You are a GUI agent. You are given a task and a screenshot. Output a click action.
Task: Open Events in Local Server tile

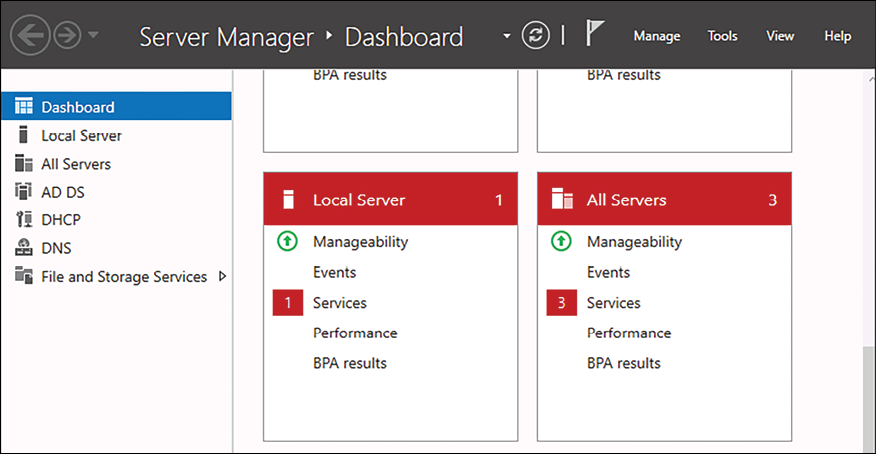[x=334, y=272]
